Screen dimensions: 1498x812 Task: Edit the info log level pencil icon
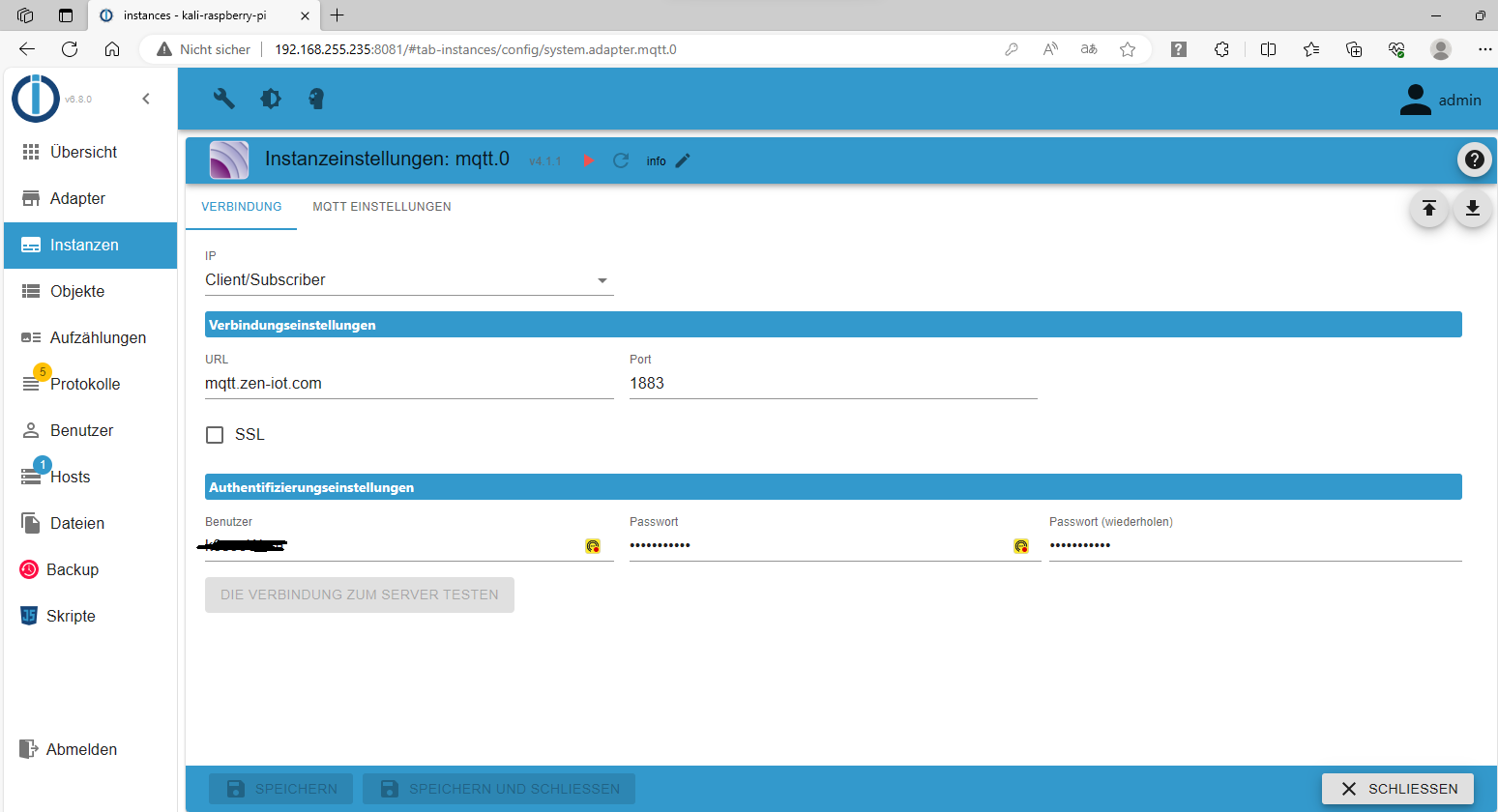[683, 160]
